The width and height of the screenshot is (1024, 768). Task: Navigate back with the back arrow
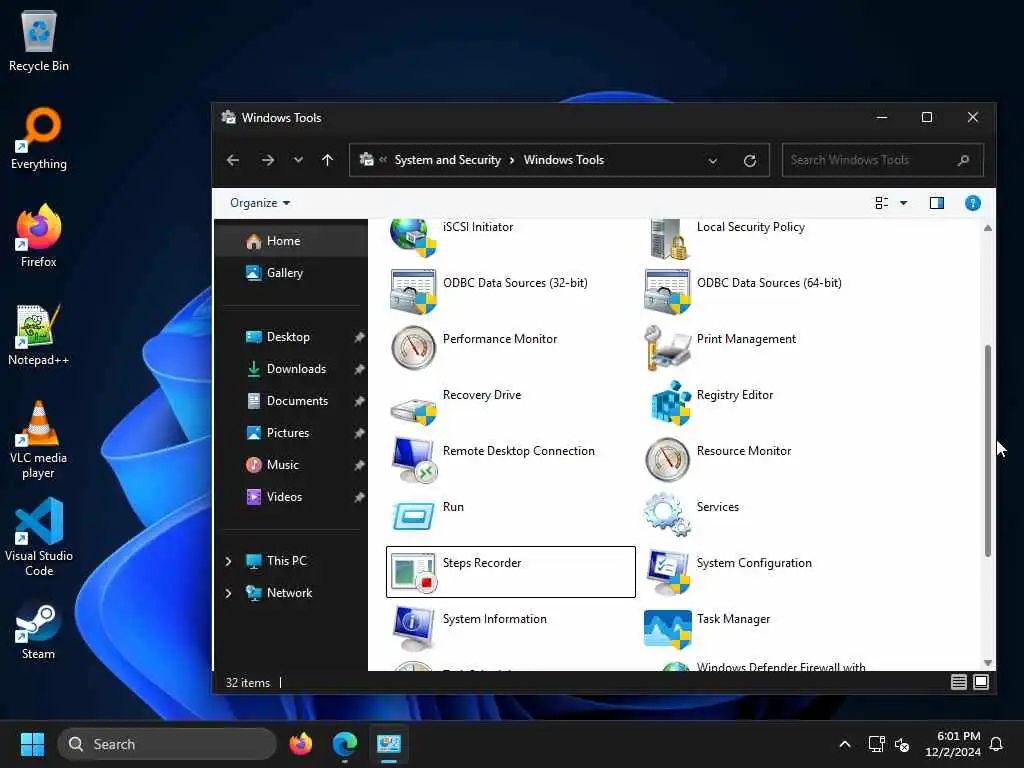click(x=233, y=160)
